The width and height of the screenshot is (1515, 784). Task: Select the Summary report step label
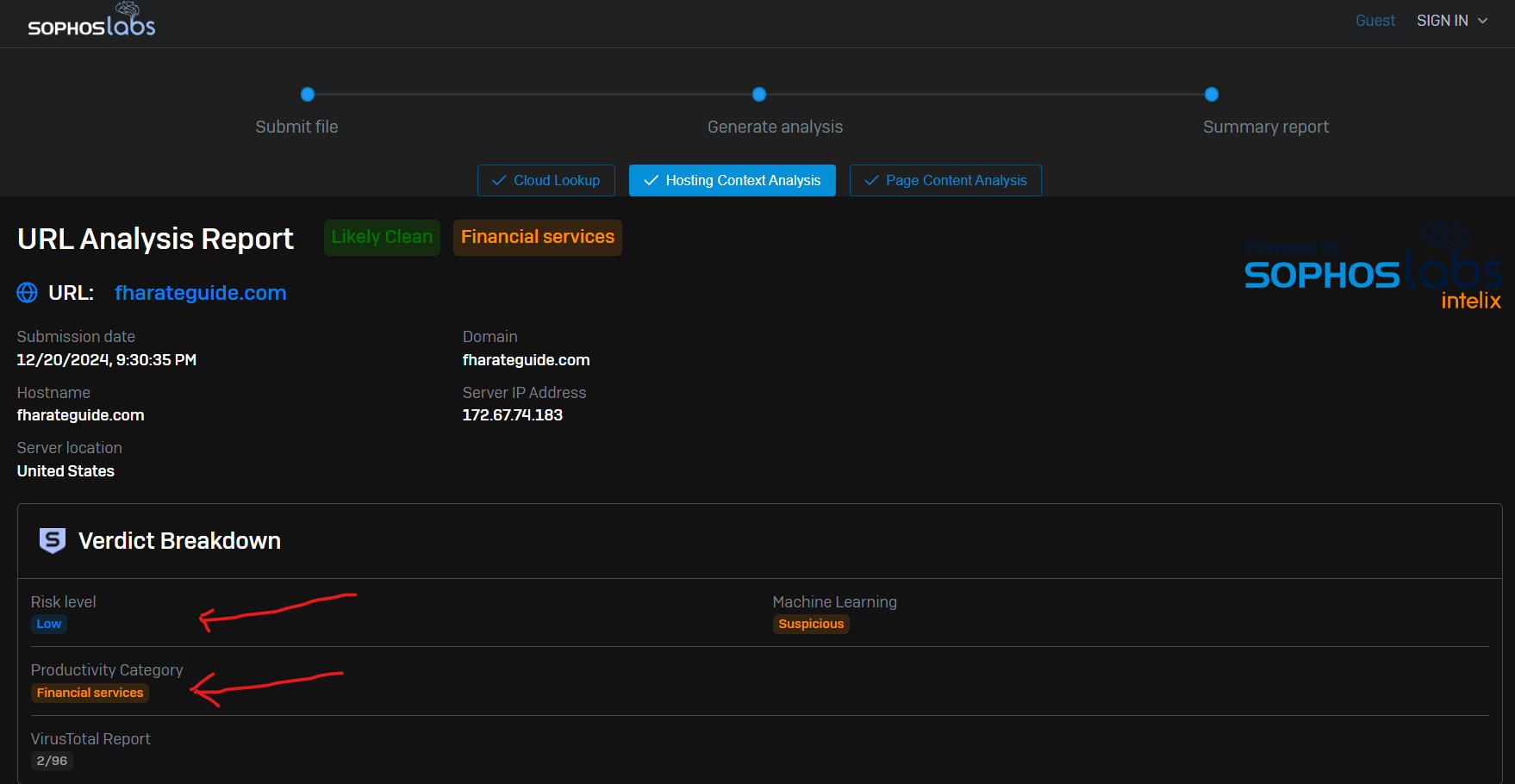1266,127
